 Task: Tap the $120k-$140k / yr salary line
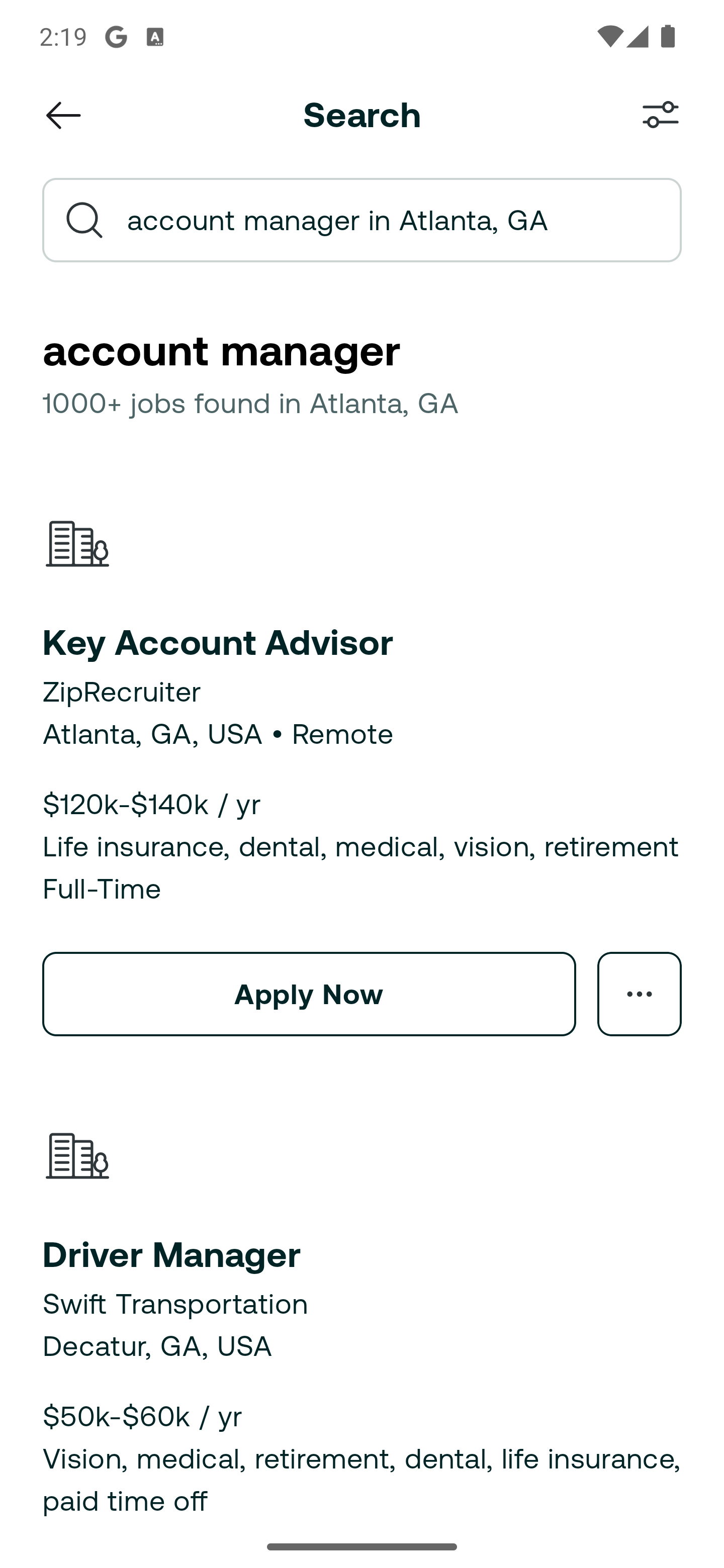click(152, 805)
